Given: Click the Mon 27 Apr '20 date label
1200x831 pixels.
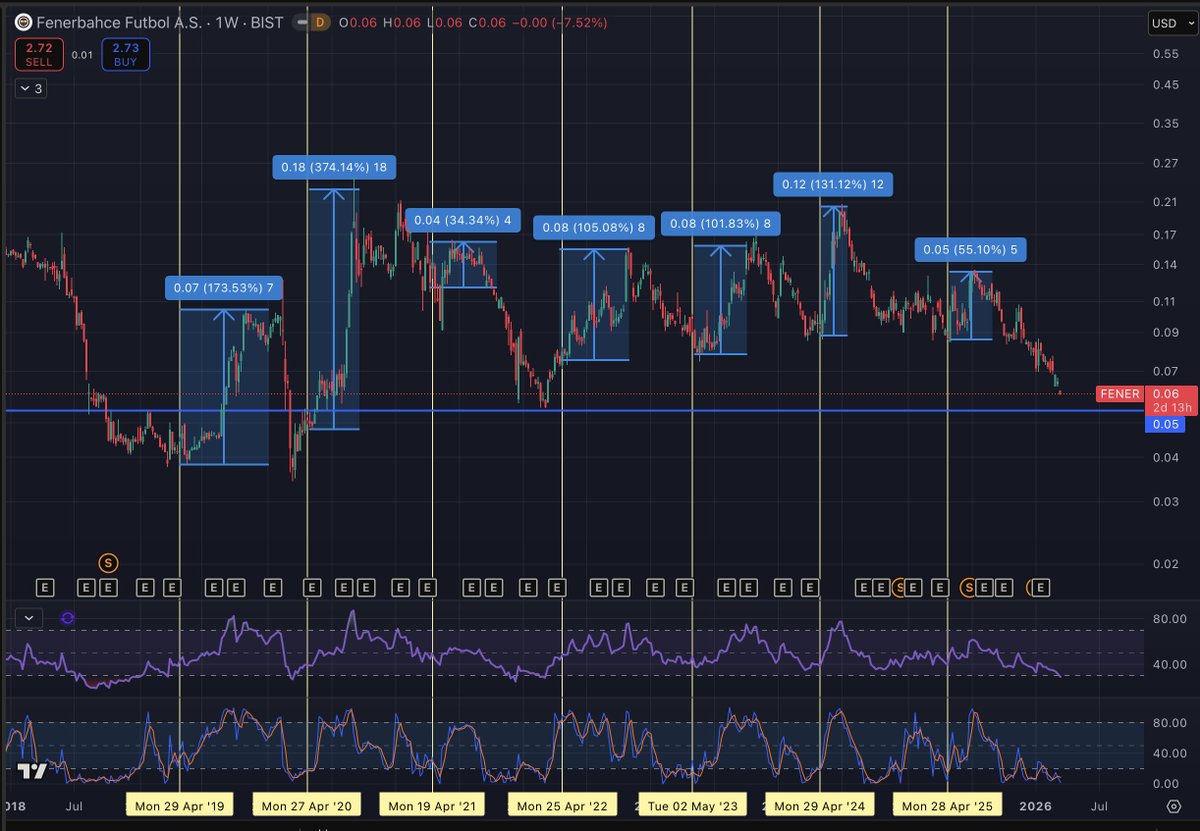Looking at the screenshot, I should (306, 805).
